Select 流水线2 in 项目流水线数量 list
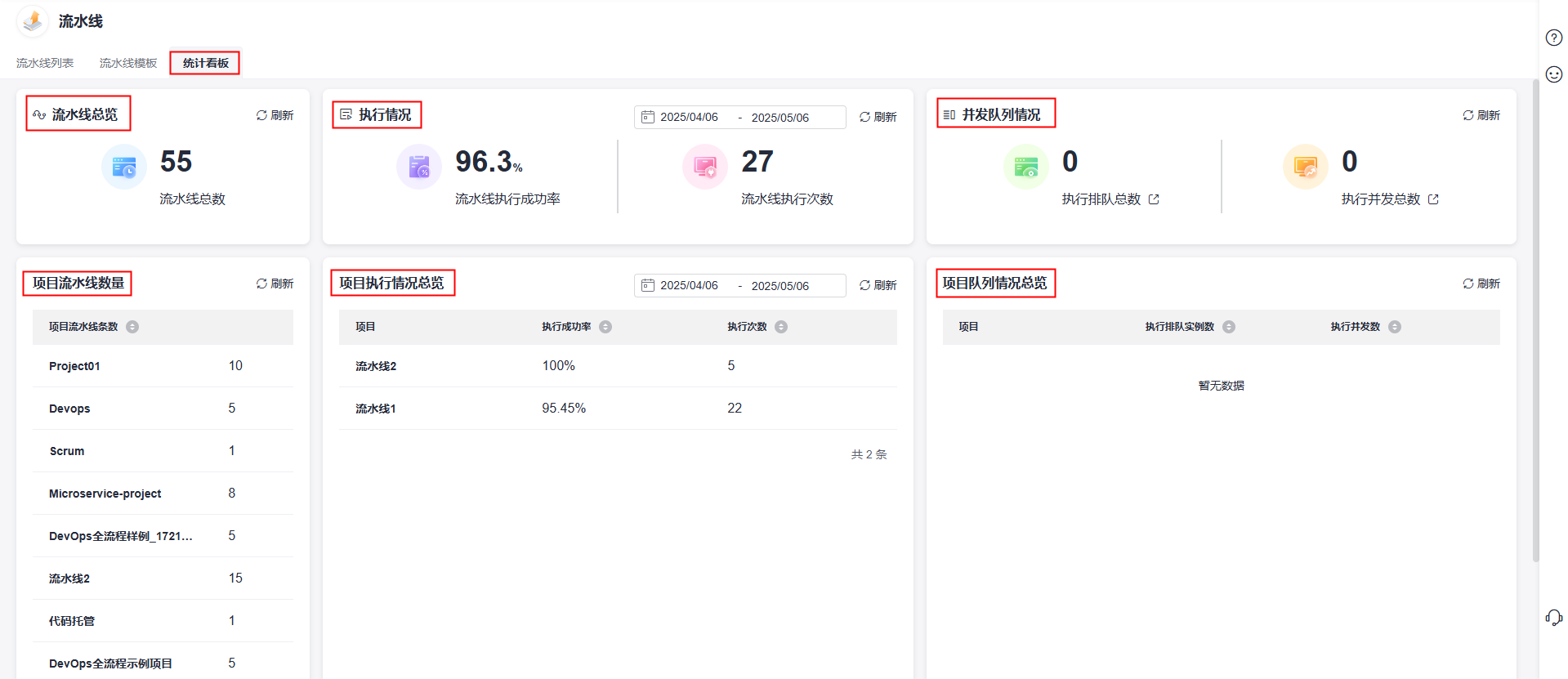 [x=163, y=578]
